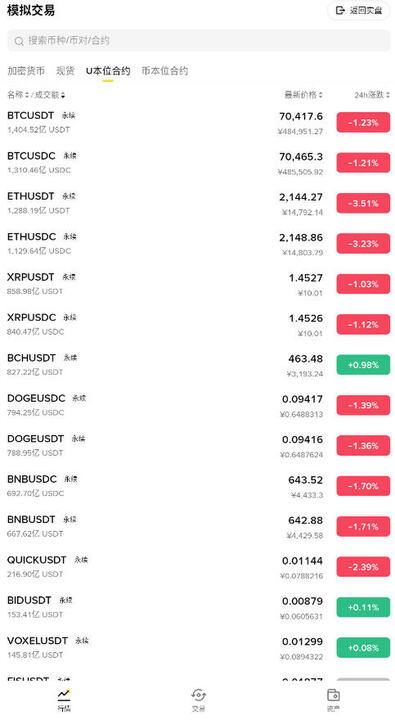Click the search magnifier icon
Screen dimensions: 395x720
(19, 41)
